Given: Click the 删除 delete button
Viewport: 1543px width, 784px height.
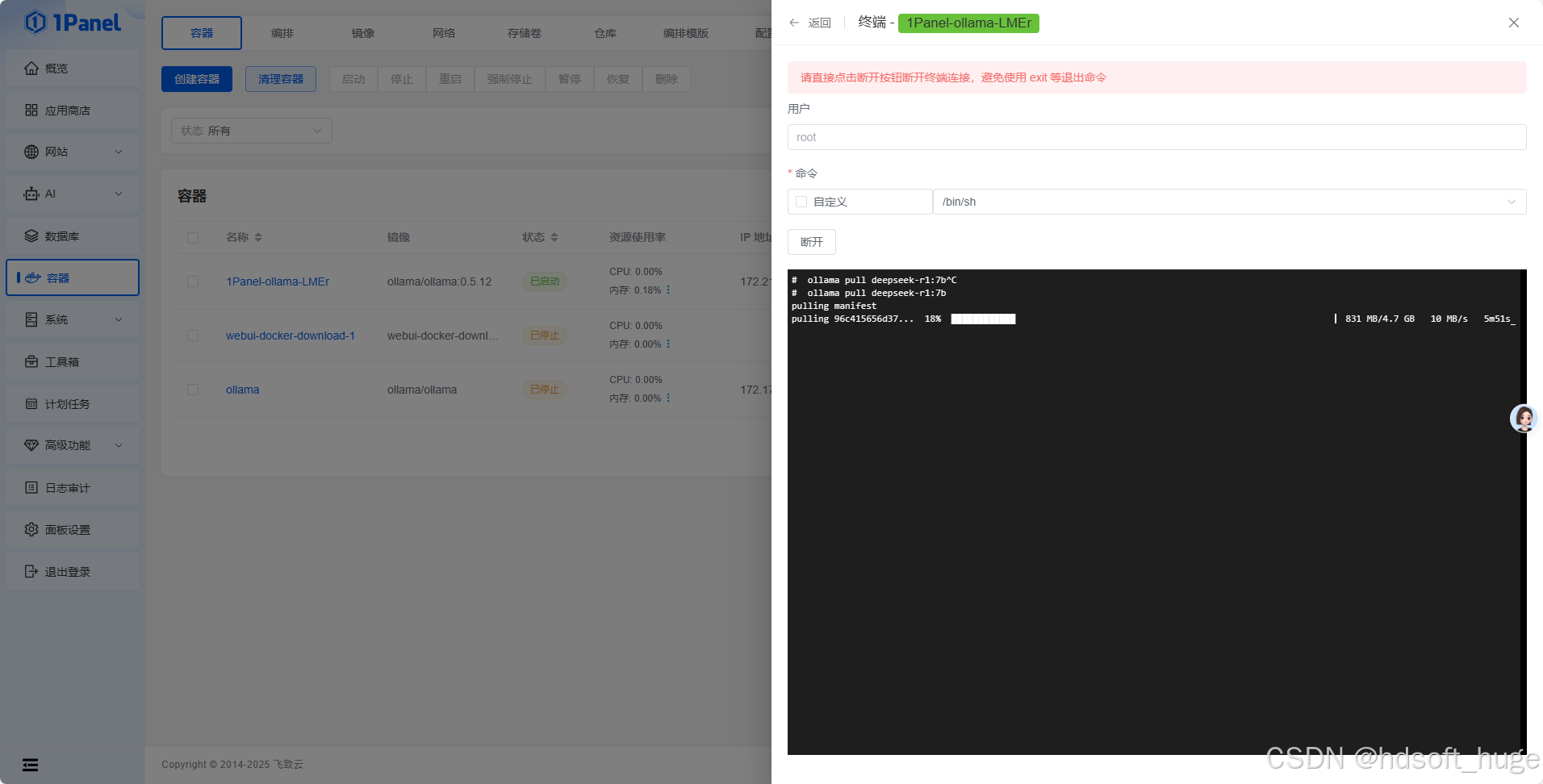Looking at the screenshot, I should pos(667,79).
